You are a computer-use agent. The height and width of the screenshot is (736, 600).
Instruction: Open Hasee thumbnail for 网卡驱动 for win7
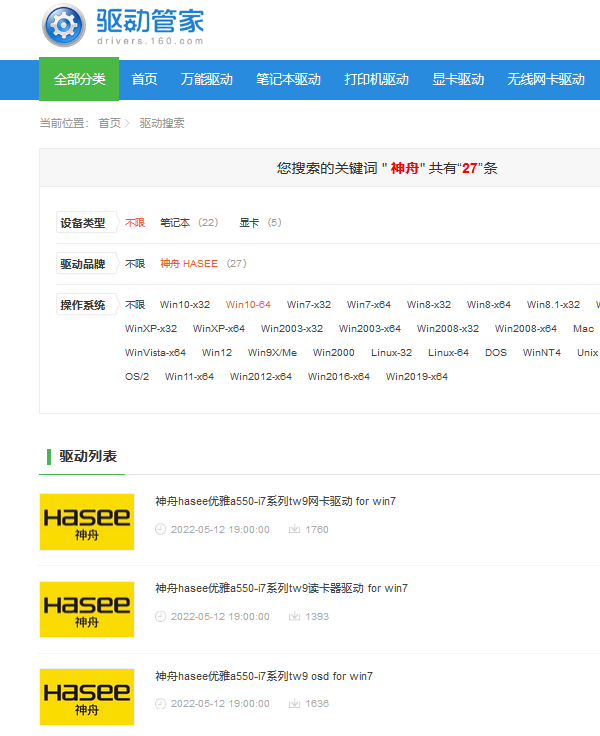point(87,521)
